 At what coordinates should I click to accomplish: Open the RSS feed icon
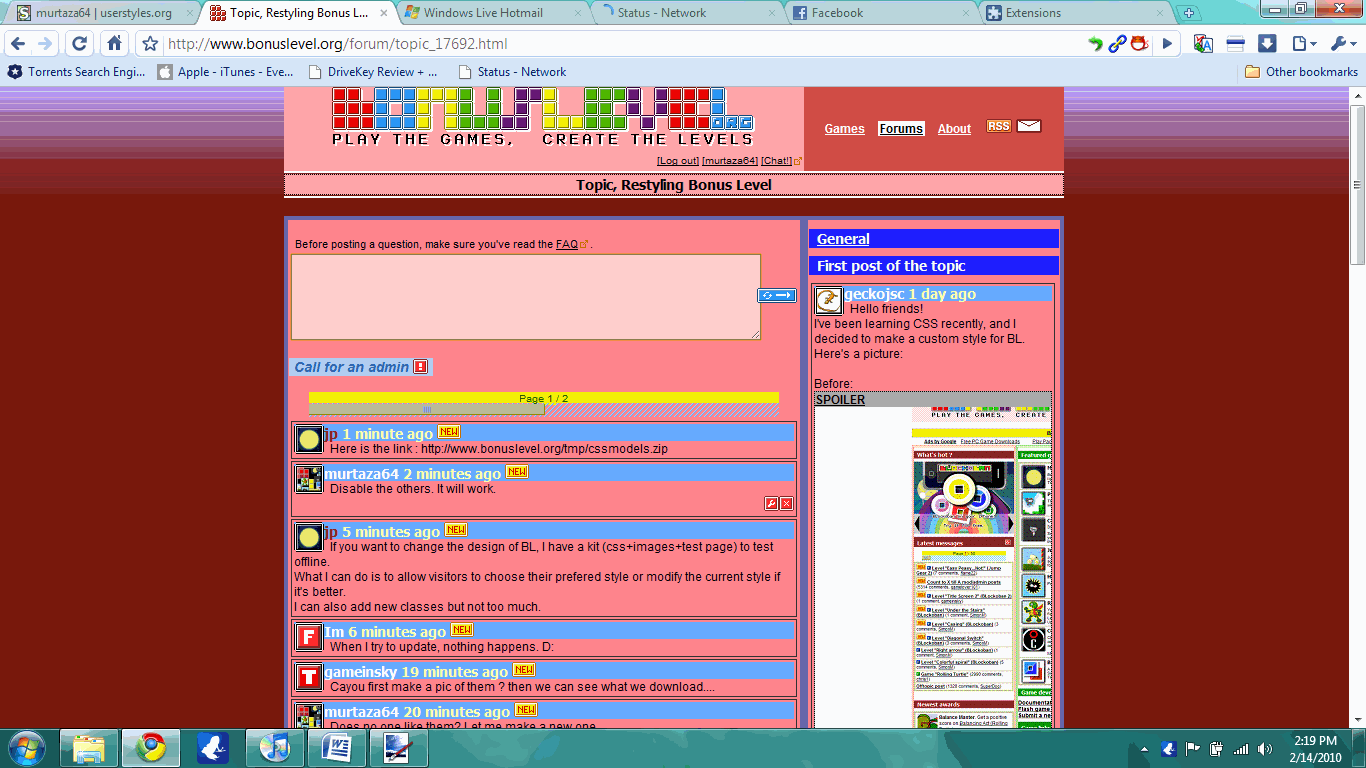coord(999,126)
